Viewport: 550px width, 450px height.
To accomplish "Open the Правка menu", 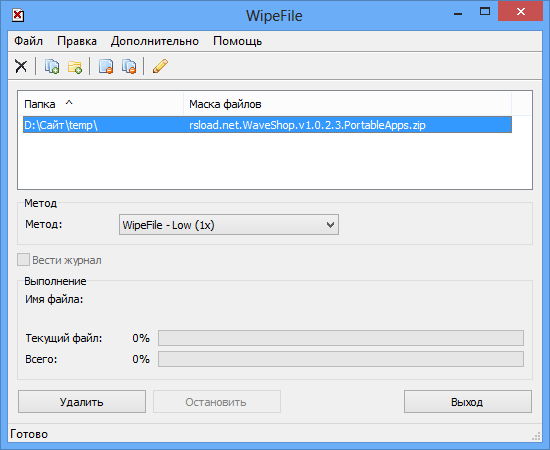I will tap(77, 41).
